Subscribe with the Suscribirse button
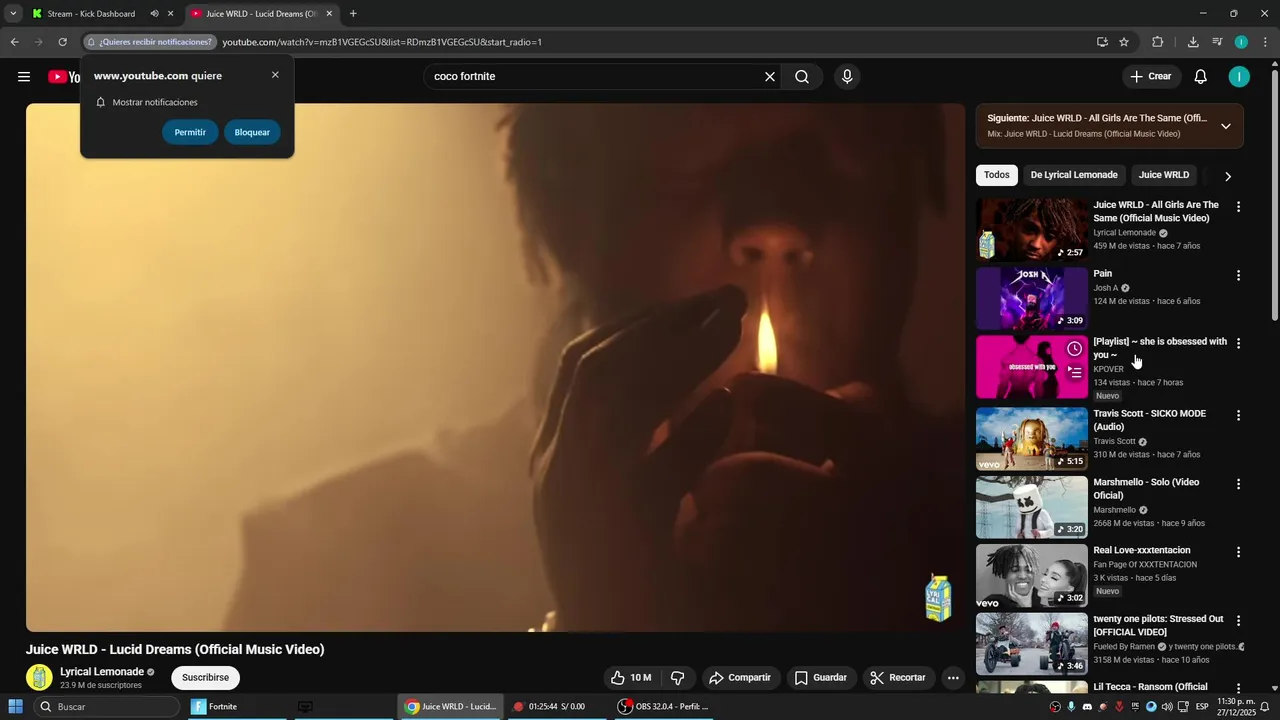Viewport: 1280px width, 720px height. 205,678
